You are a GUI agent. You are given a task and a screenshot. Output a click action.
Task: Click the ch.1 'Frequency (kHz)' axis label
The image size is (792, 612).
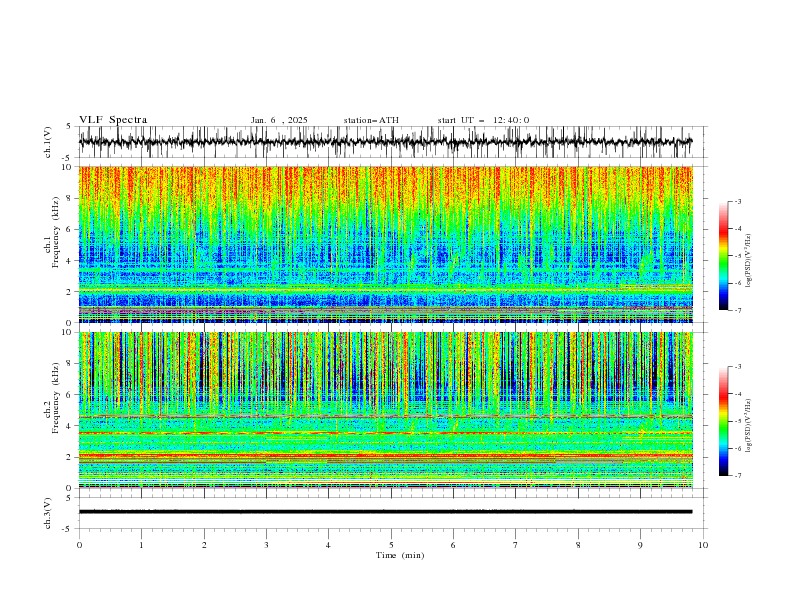56,230
